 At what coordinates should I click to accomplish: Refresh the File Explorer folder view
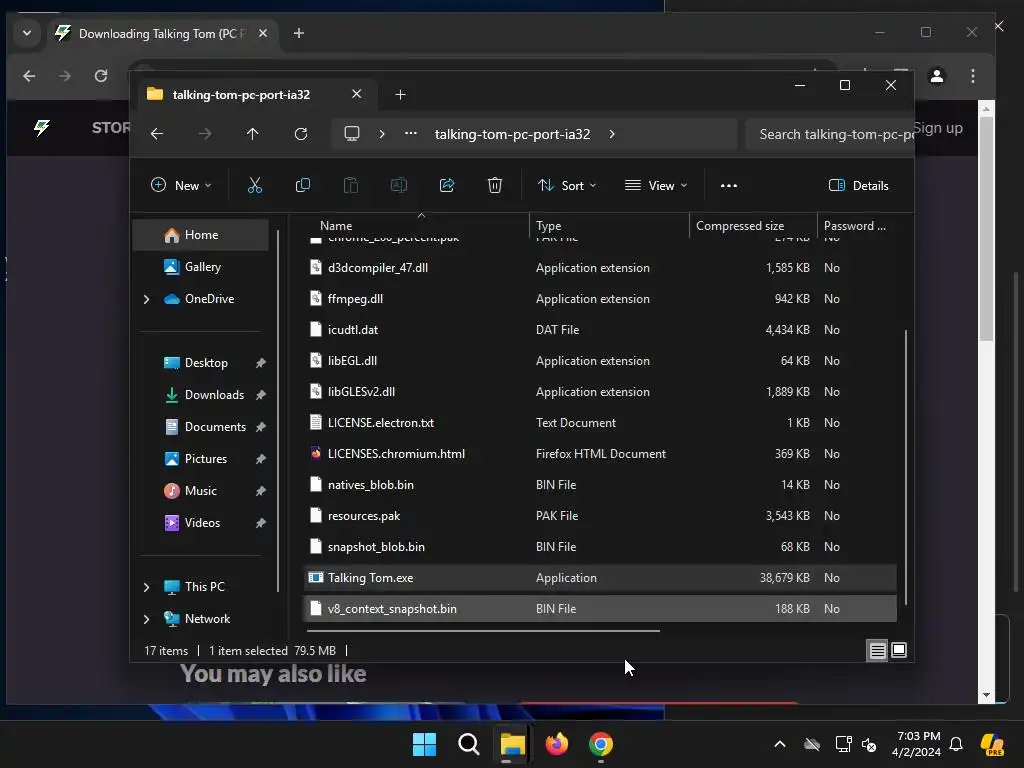click(x=301, y=134)
